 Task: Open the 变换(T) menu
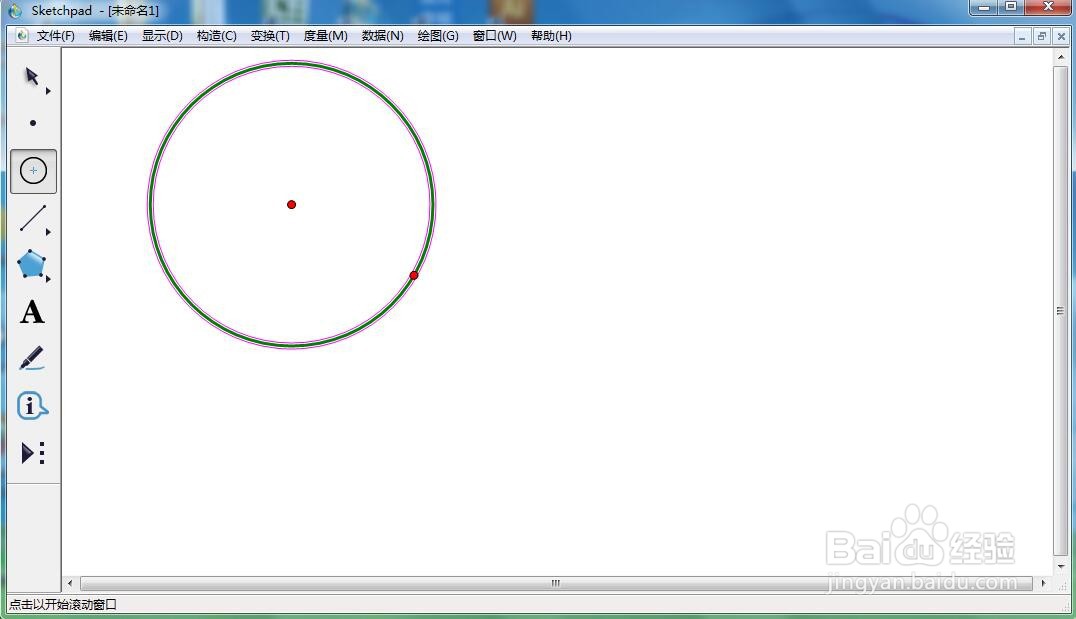(270, 36)
